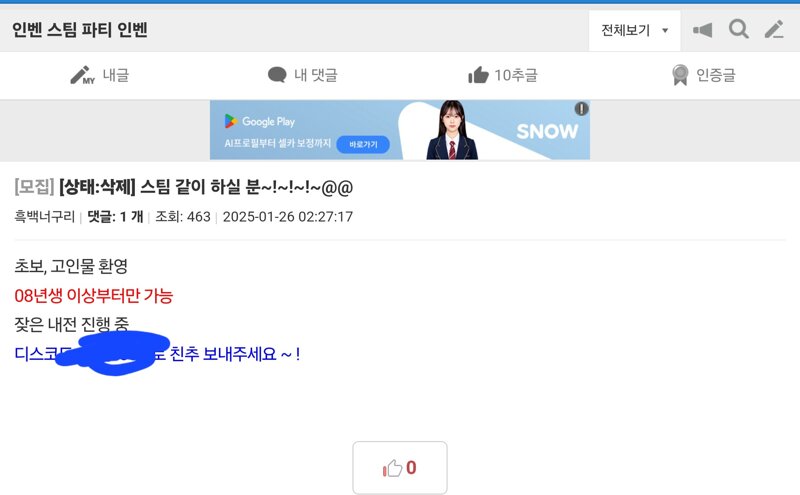The height and width of the screenshot is (495, 800).
Task: Click the ad info icon on banner
Action: click(x=582, y=108)
